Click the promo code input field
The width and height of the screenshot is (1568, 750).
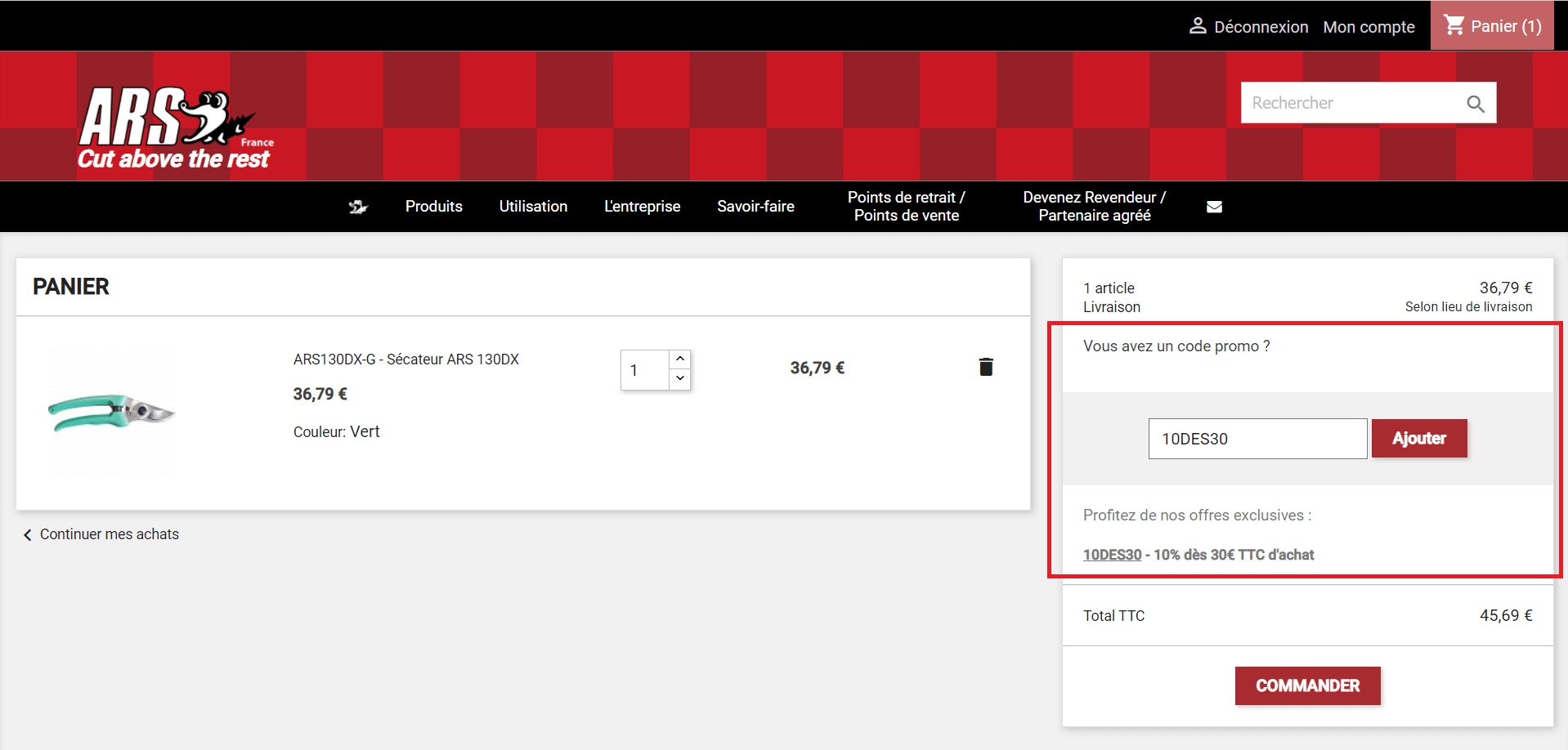click(1257, 439)
